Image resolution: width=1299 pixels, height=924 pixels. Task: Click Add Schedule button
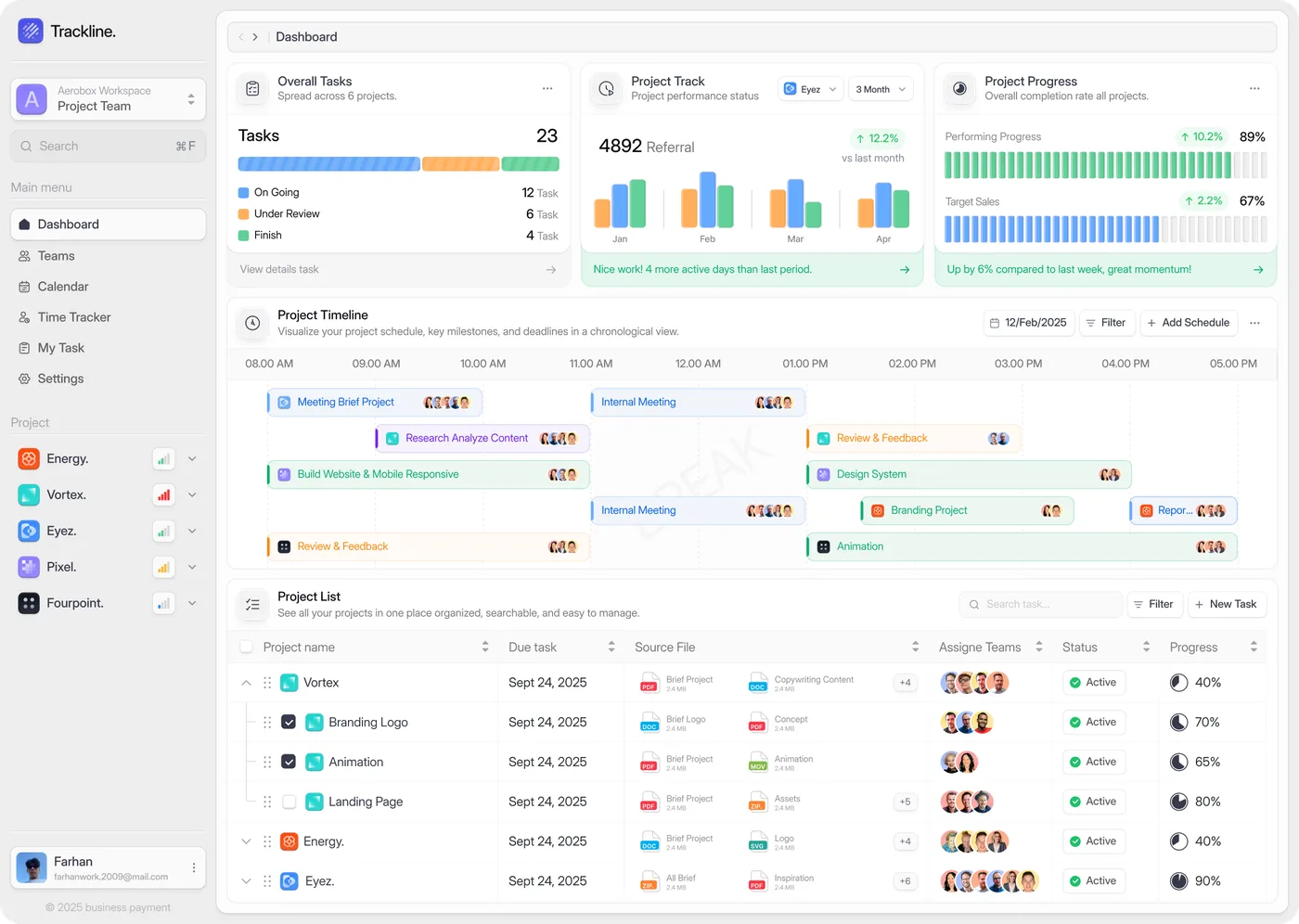click(x=1189, y=323)
